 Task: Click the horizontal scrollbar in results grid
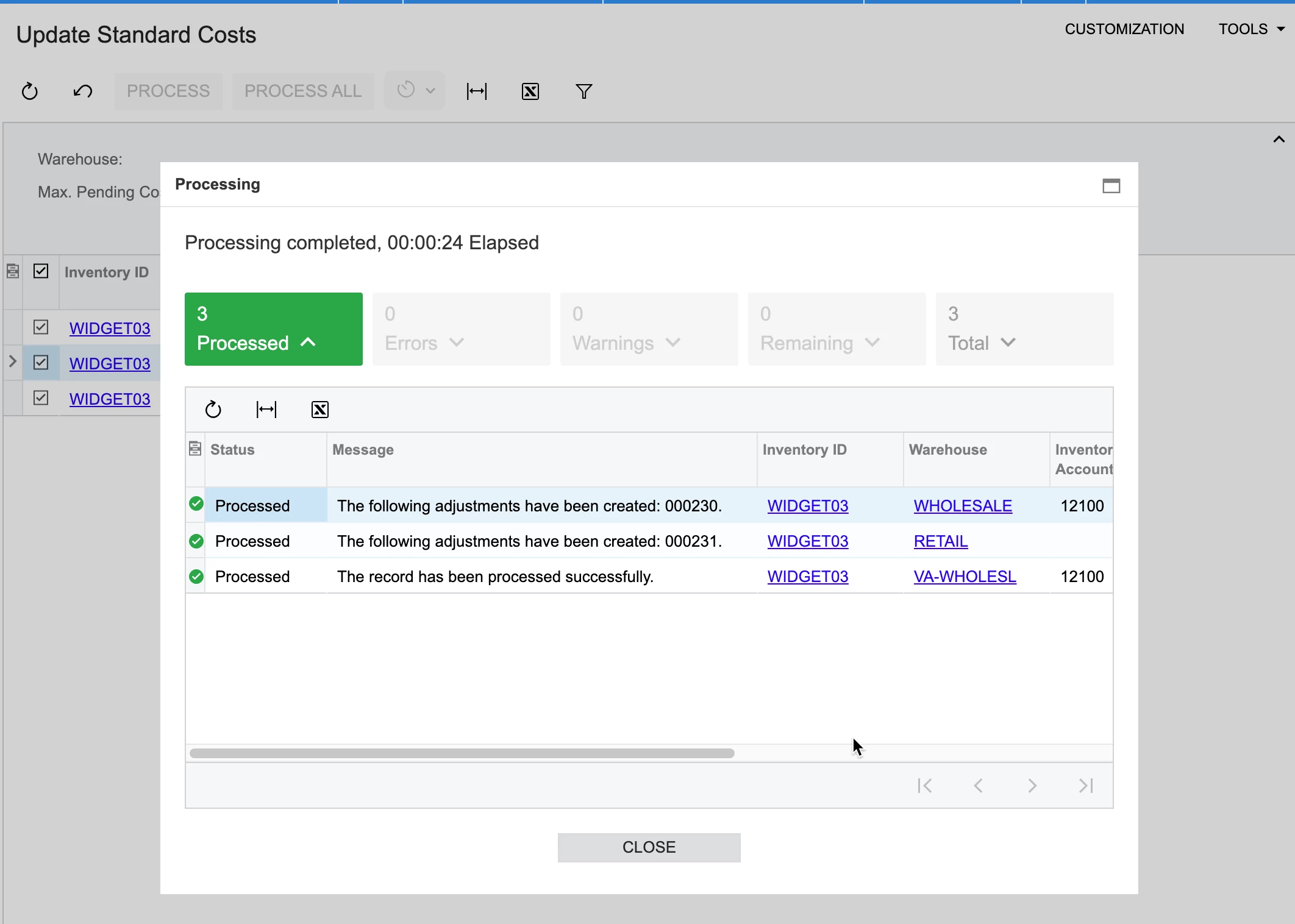tap(462, 753)
